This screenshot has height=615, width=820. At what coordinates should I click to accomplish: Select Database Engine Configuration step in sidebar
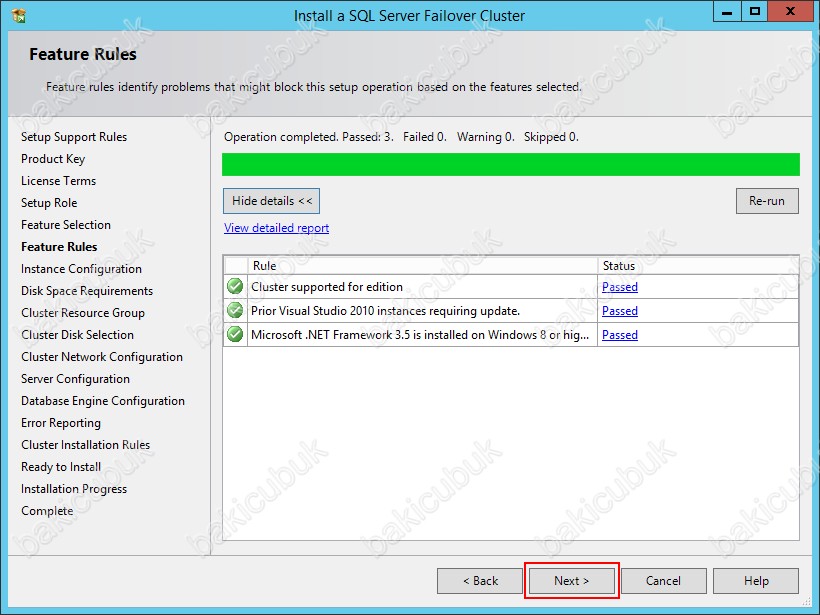(103, 401)
